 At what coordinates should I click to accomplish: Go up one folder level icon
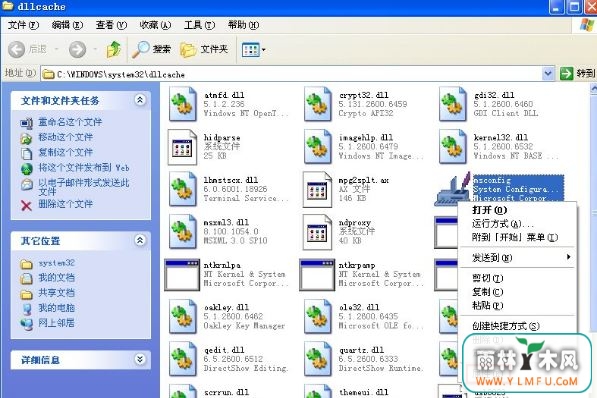[x=113, y=50]
